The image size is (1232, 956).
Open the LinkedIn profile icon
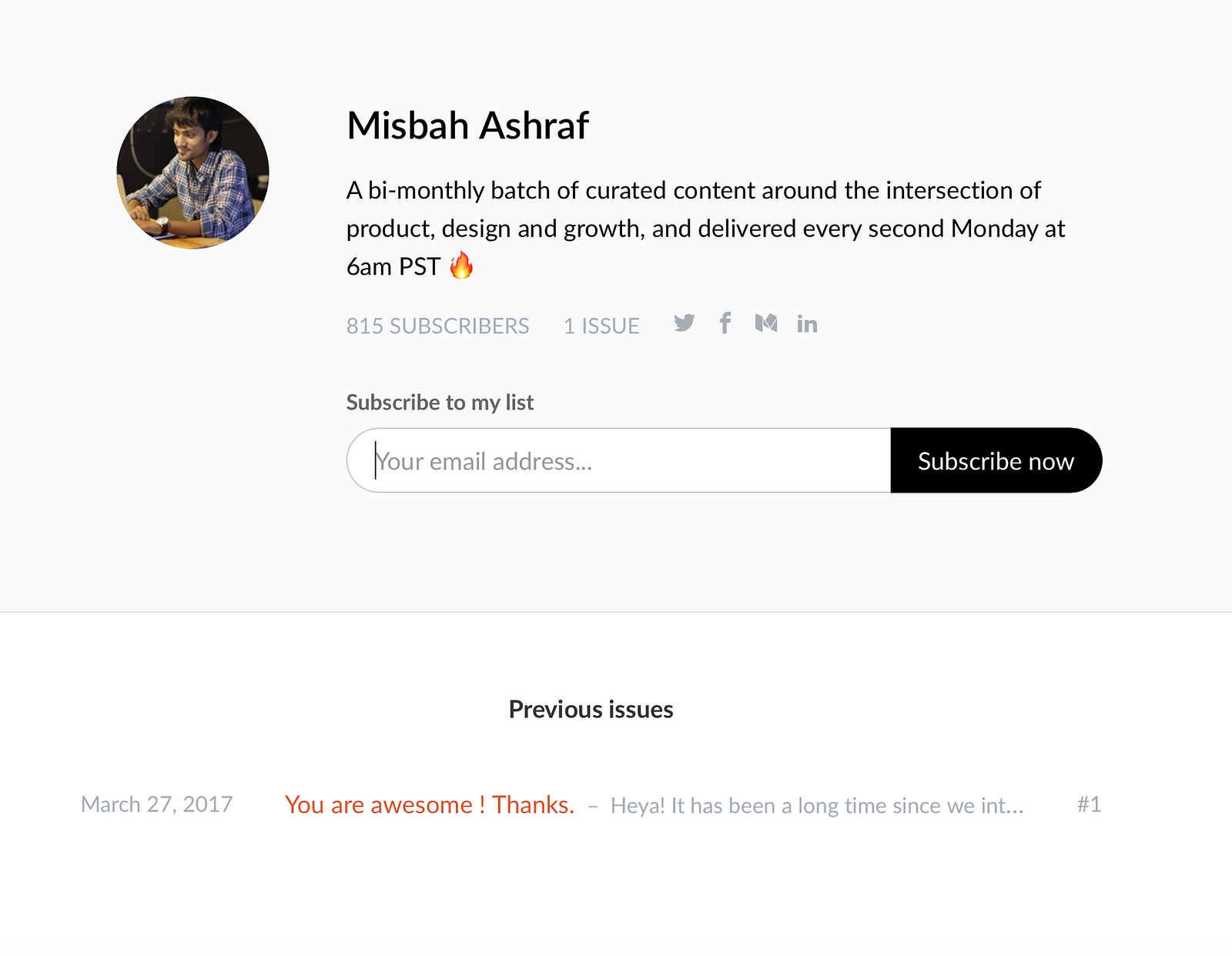807,324
